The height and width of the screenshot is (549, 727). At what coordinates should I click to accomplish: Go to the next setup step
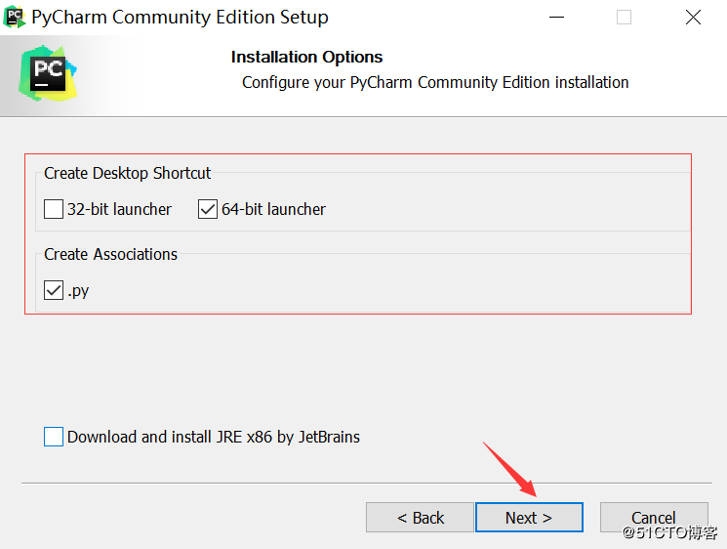(x=529, y=517)
